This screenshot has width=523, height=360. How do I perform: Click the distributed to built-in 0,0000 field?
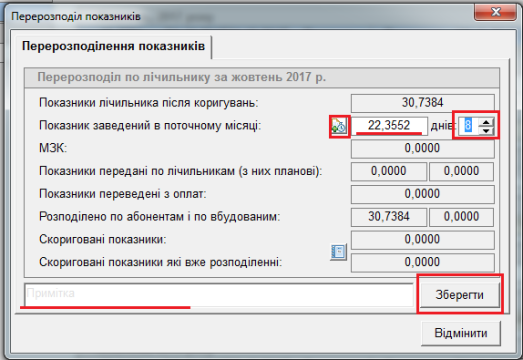[x=461, y=217]
